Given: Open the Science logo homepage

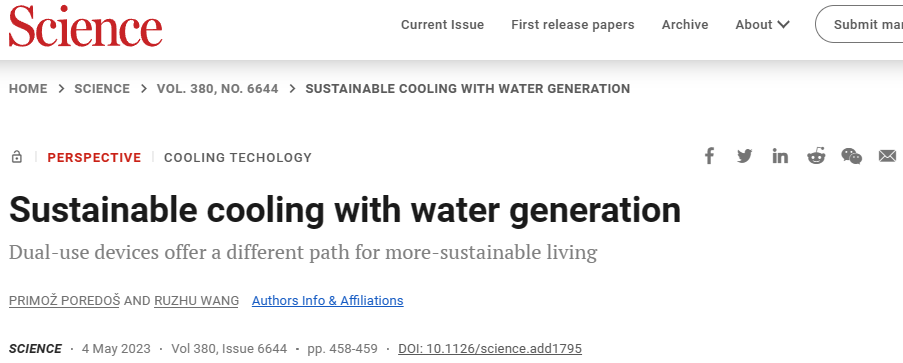Looking at the screenshot, I should point(85,27).
